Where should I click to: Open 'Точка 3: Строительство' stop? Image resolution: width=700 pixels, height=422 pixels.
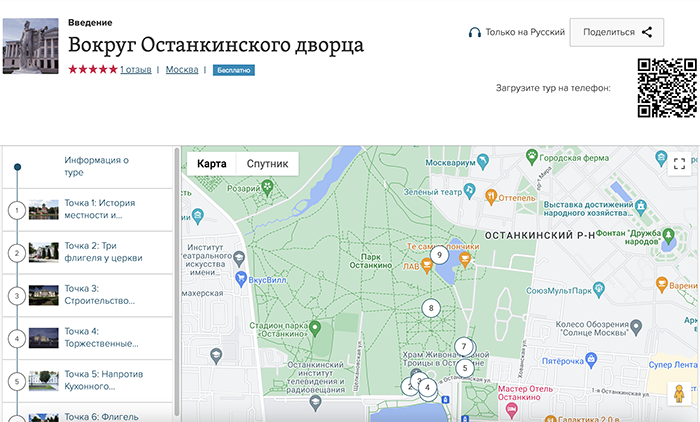pos(88,296)
